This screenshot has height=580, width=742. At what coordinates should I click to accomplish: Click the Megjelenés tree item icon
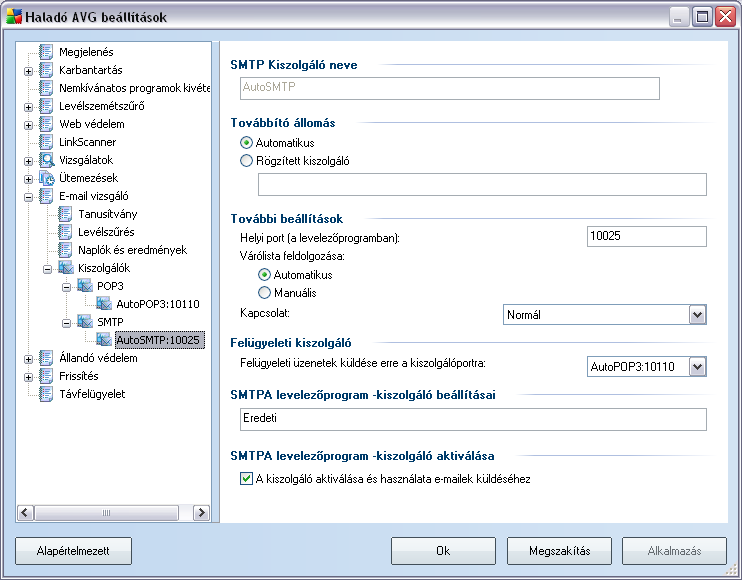coord(46,52)
